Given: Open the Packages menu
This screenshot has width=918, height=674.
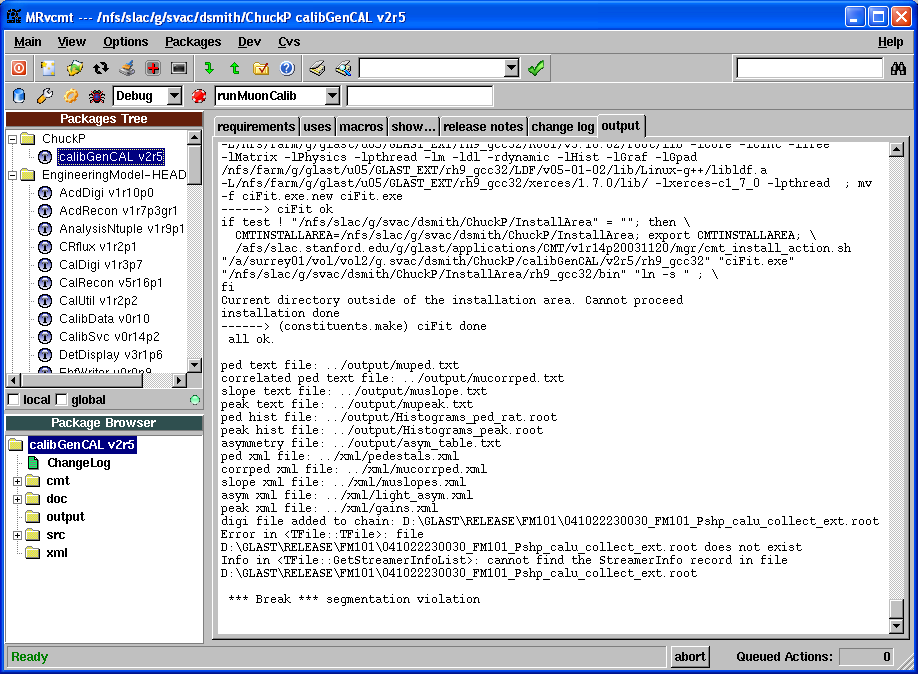Looking at the screenshot, I should [x=193, y=42].
